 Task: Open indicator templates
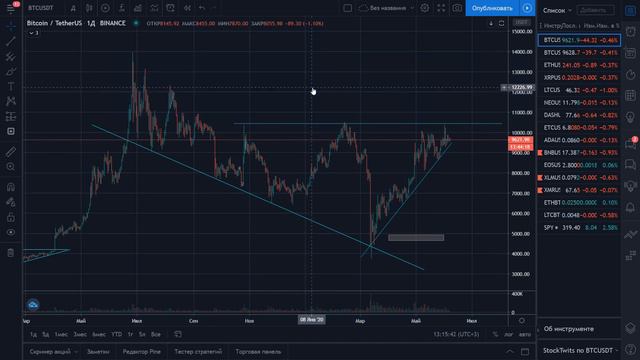[x=154, y=8]
